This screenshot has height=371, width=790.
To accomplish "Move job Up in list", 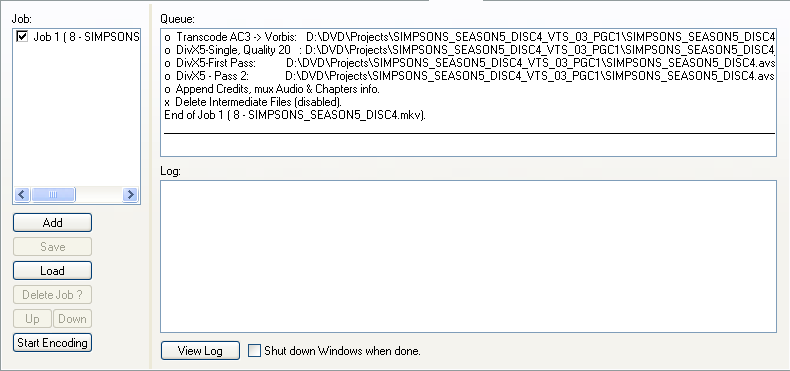I will tap(32, 319).
